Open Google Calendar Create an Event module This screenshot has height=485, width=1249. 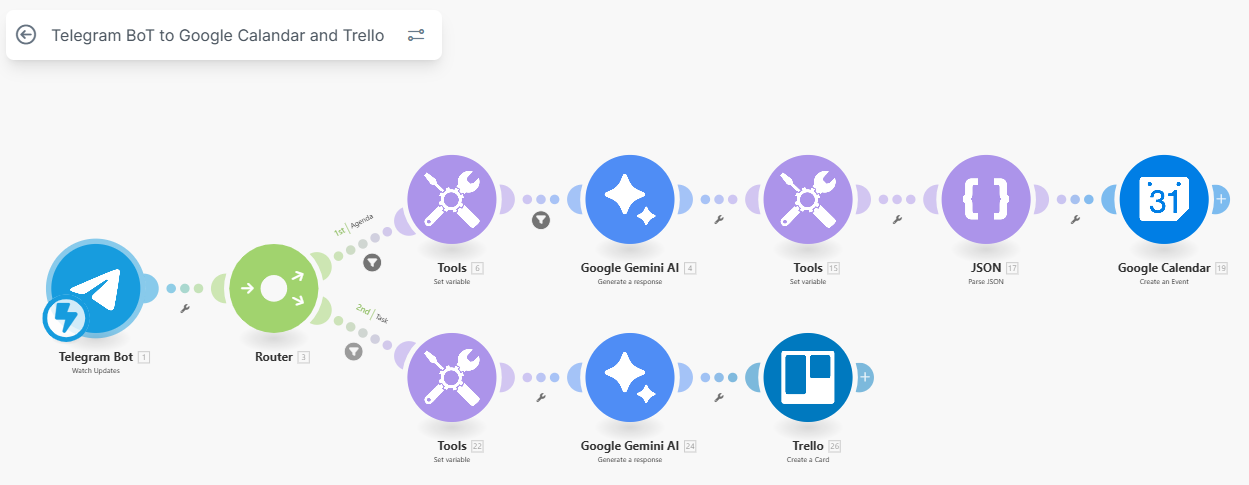tap(1164, 200)
